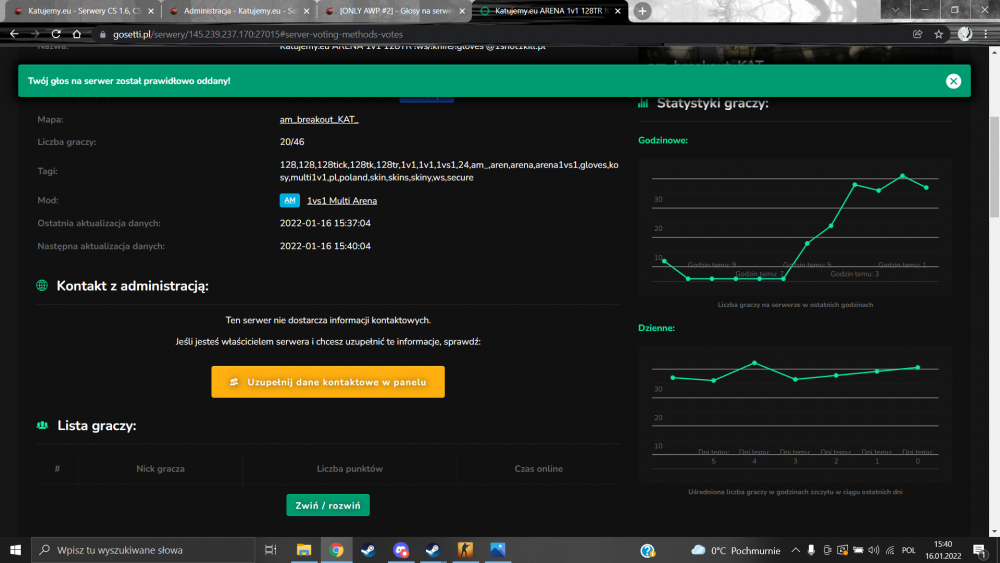Screen dimensions: 1000x563
Task: Click the Chrome icon in the taskbar
Action: [336, 550]
